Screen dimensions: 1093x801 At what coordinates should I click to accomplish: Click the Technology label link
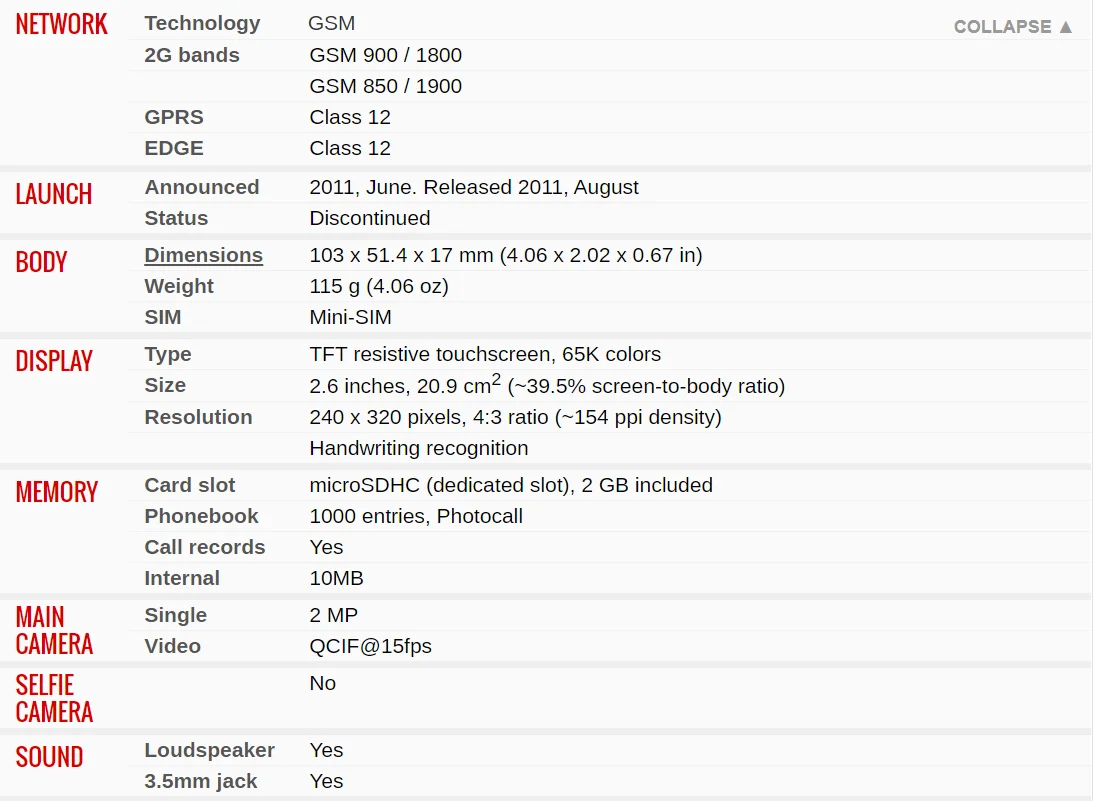pyautogui.click(x=202, y=23)
